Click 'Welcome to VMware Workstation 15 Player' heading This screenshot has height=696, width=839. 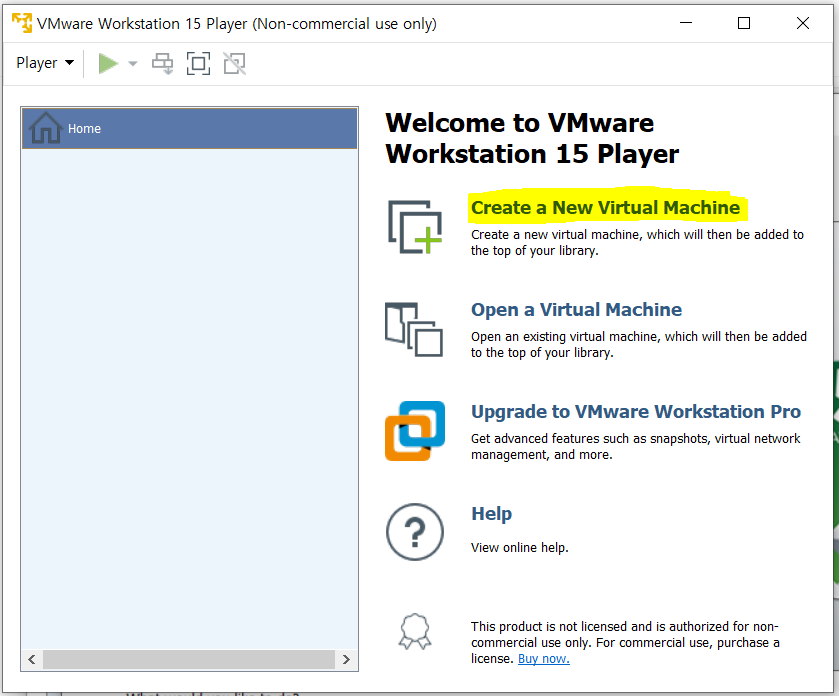[x=532, y=139]
